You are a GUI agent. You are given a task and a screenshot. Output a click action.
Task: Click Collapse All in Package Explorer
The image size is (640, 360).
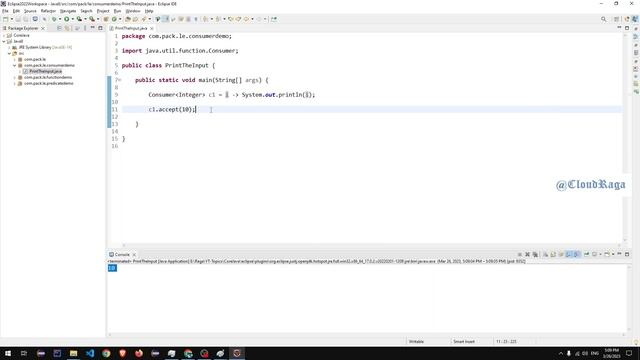pos(60,28)
